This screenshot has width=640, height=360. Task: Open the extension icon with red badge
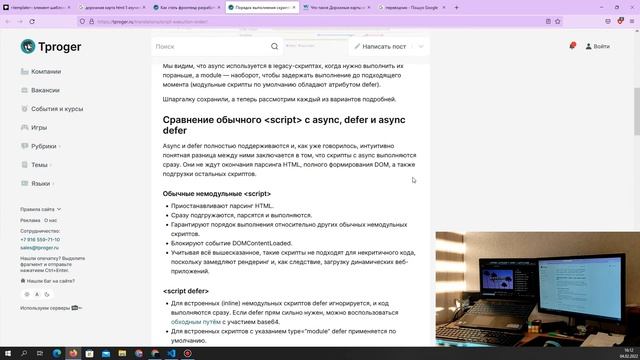pos(620,21)
